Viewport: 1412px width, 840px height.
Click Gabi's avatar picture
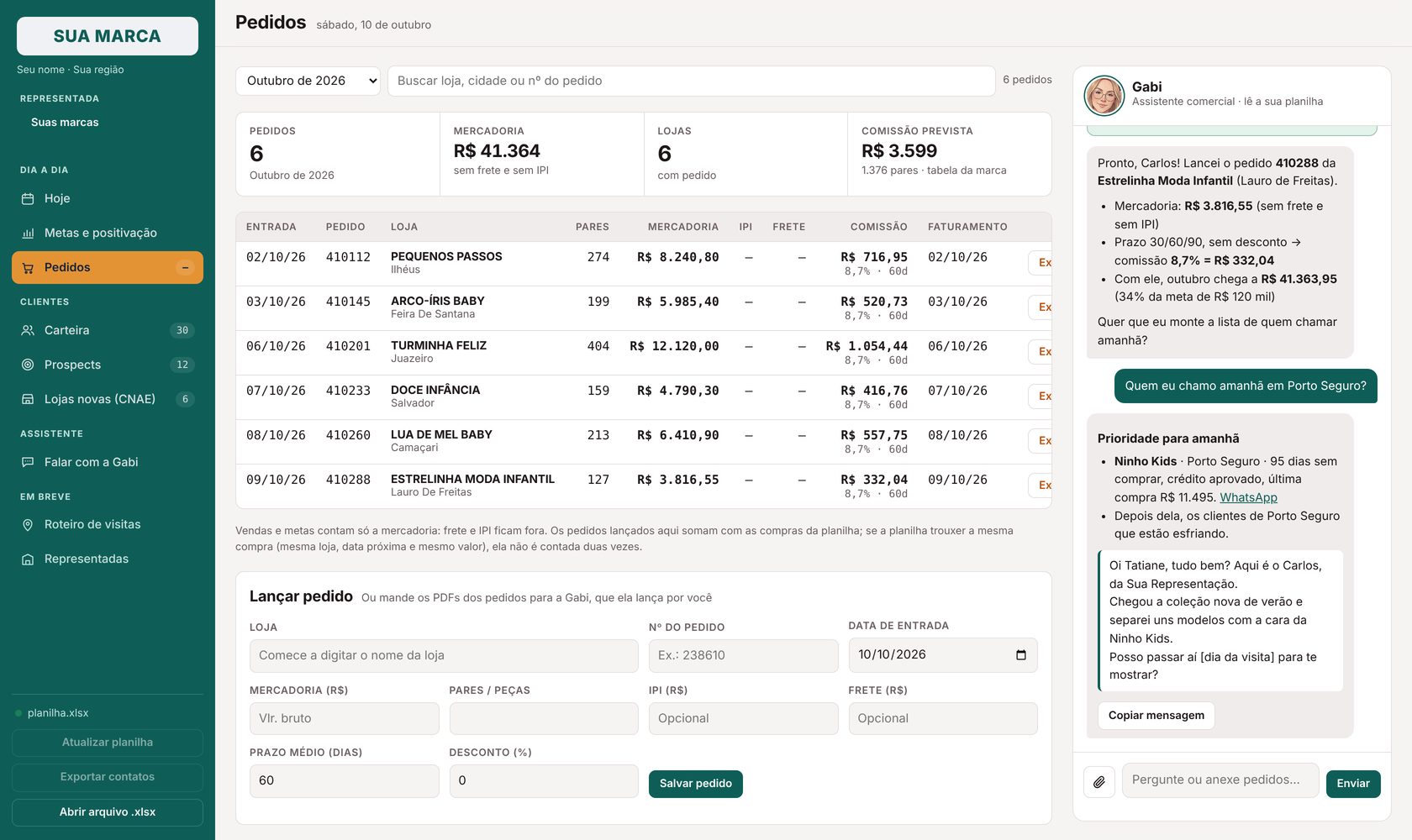tap(1104, 96)
